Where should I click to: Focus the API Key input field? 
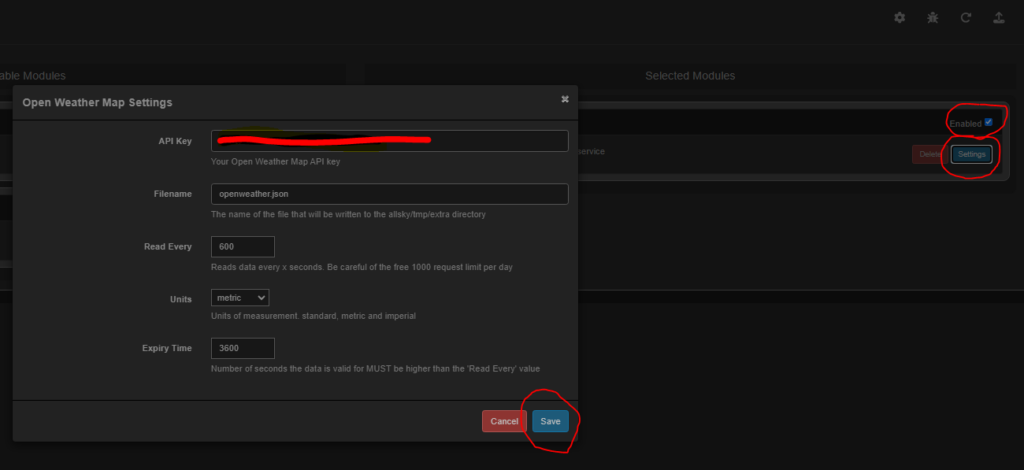pyautogui.click(x=389, y=141)
